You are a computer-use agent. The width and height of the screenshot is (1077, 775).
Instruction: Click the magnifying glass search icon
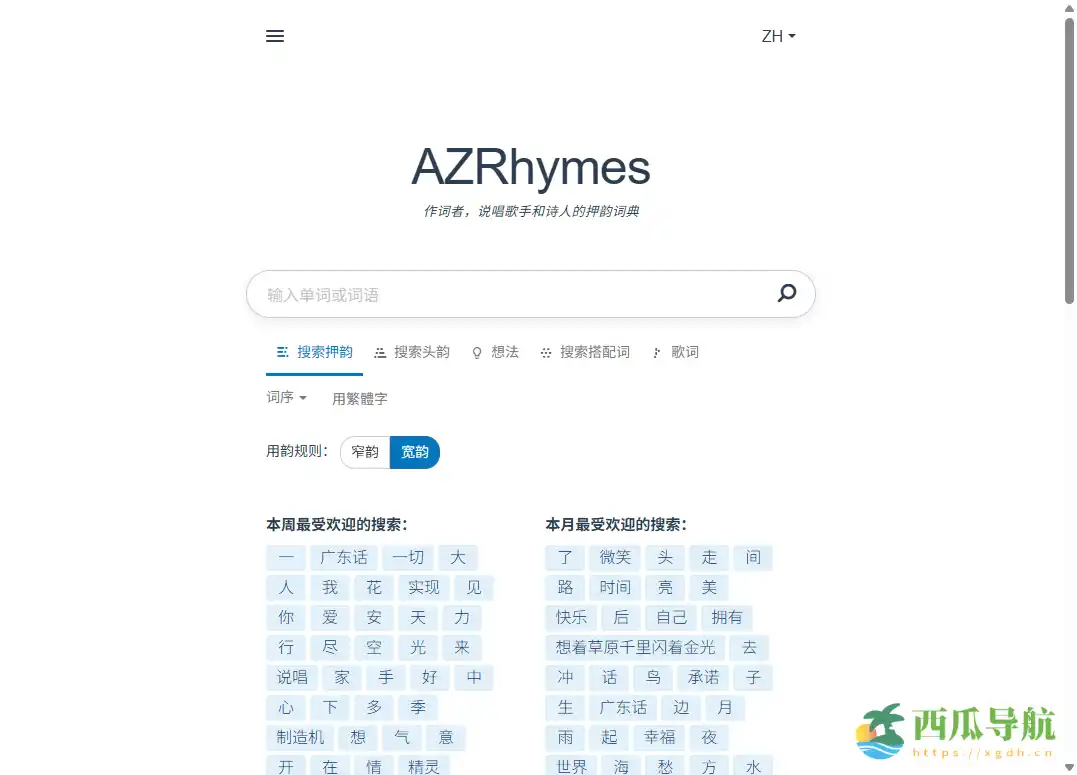786,293
